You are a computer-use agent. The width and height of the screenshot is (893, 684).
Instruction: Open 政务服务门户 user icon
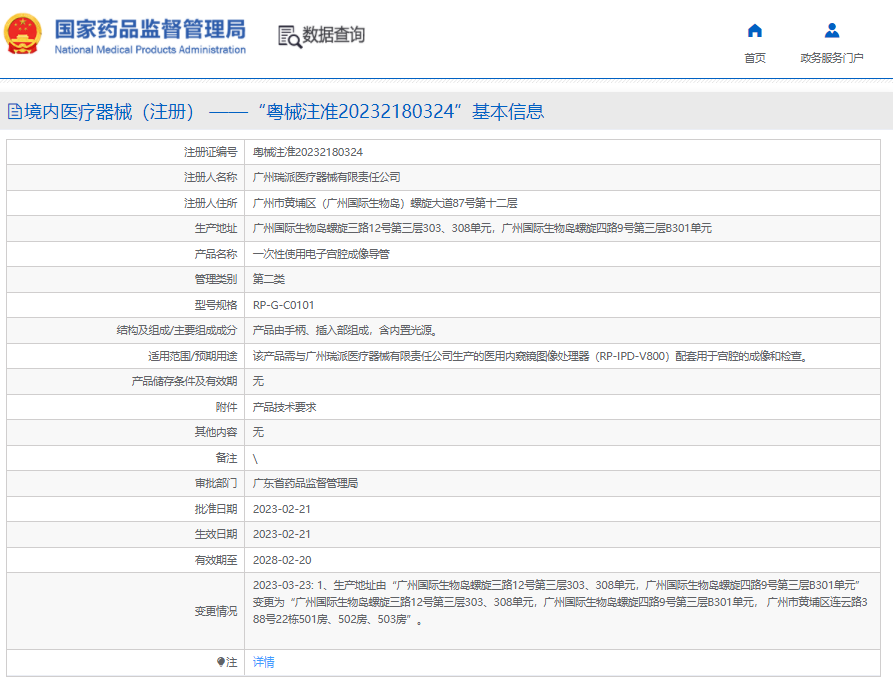coord(831,30)
